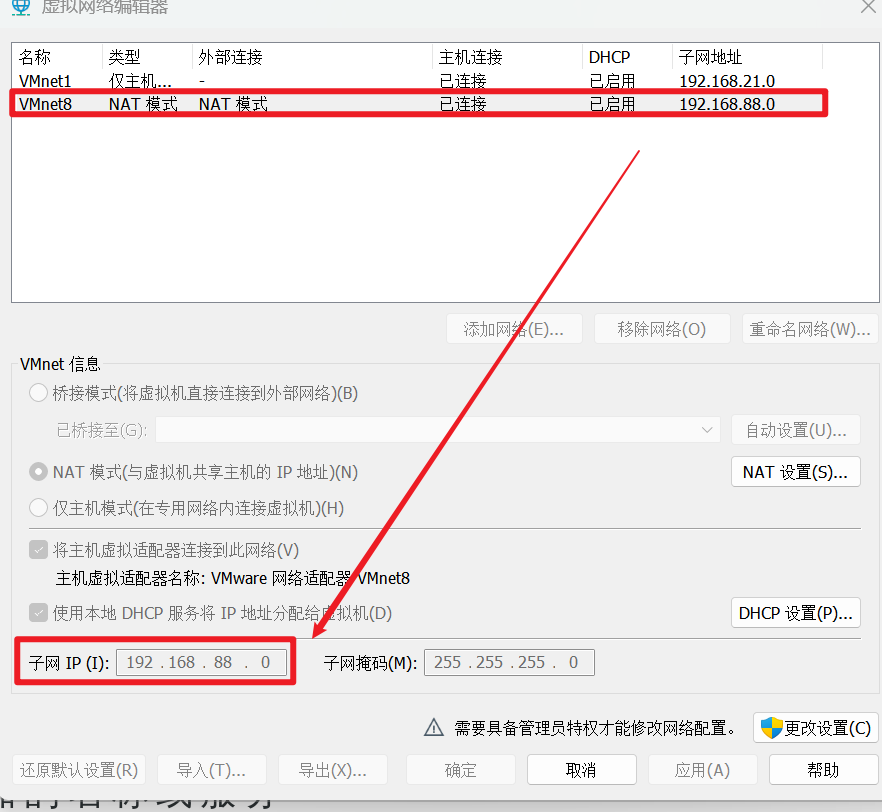Click the 外部连接 column header
This screenshot has height=812, width=882.
(x=312, y=57)
